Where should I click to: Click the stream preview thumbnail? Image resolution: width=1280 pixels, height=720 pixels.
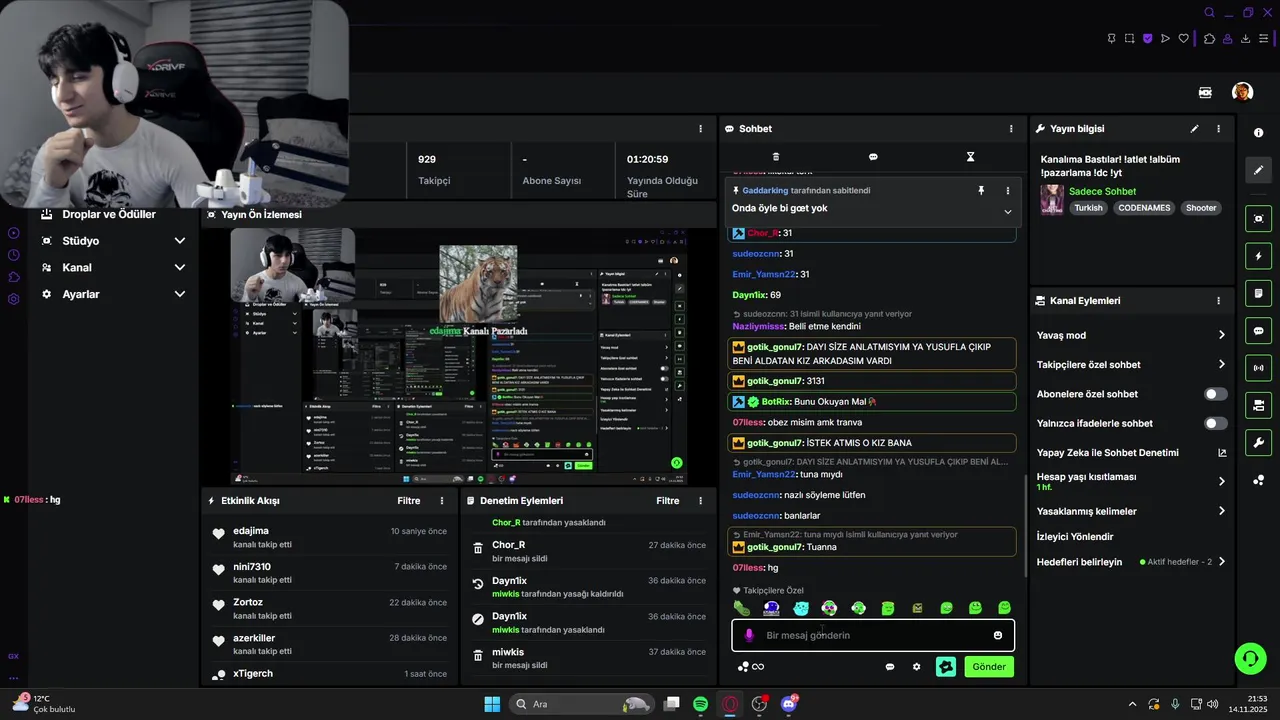click(459, 357)
